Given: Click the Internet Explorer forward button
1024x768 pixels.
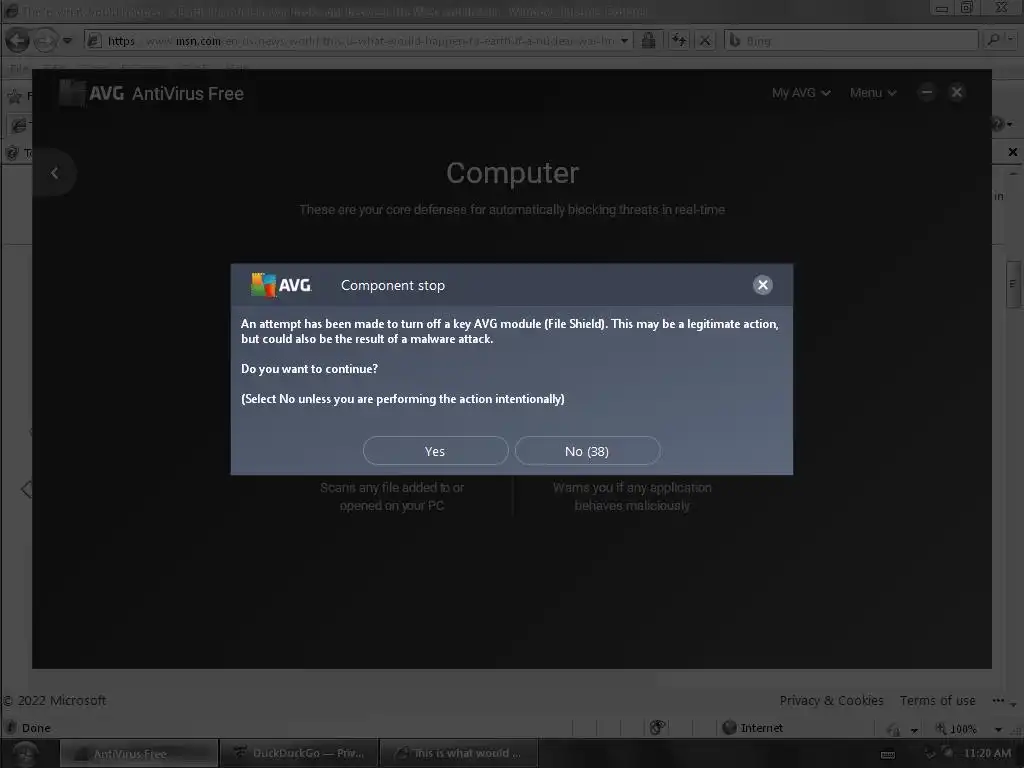Looking at the screenshot, I should tap(45, 40).
